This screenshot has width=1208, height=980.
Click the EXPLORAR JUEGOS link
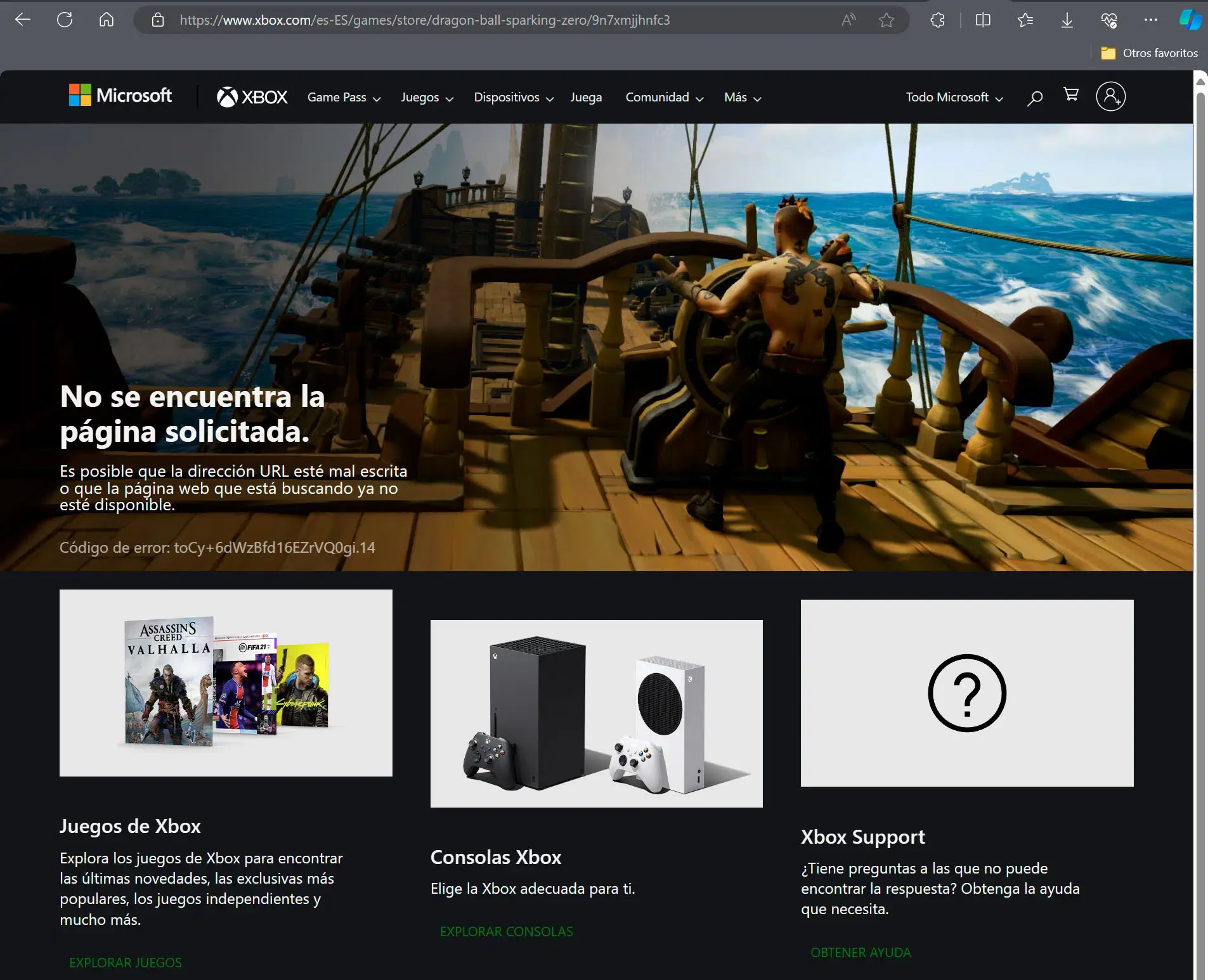(126, 962)
